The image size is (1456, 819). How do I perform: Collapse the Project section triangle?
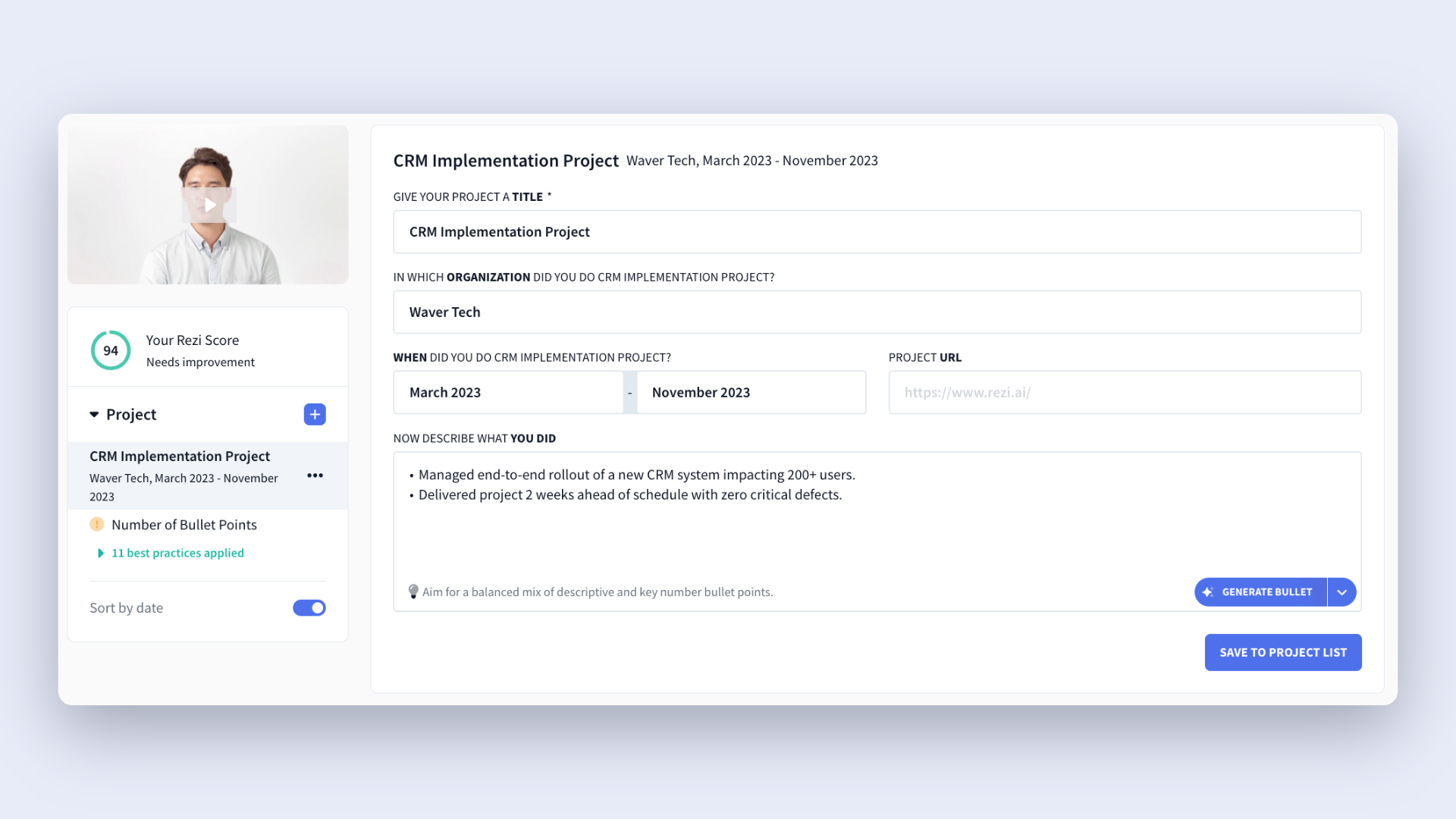[x=94, y=415]
